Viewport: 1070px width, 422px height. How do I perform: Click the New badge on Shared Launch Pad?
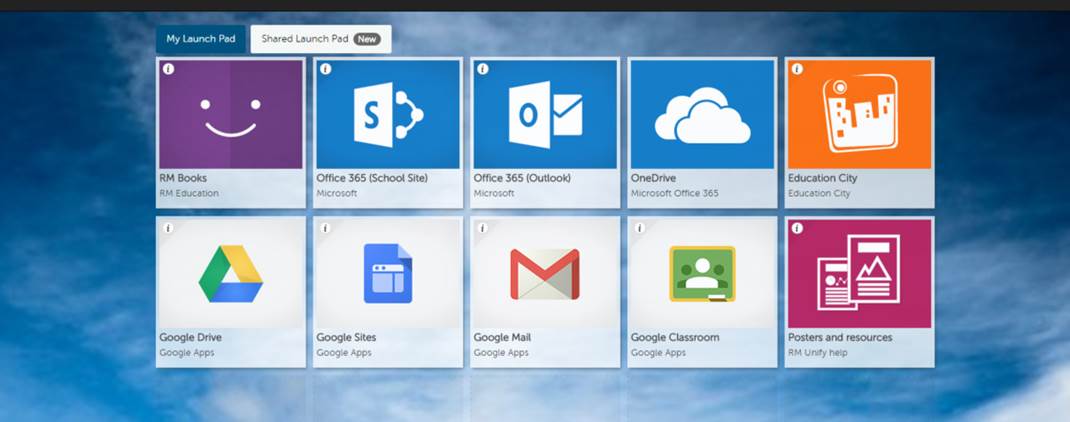tap(367, 39)
